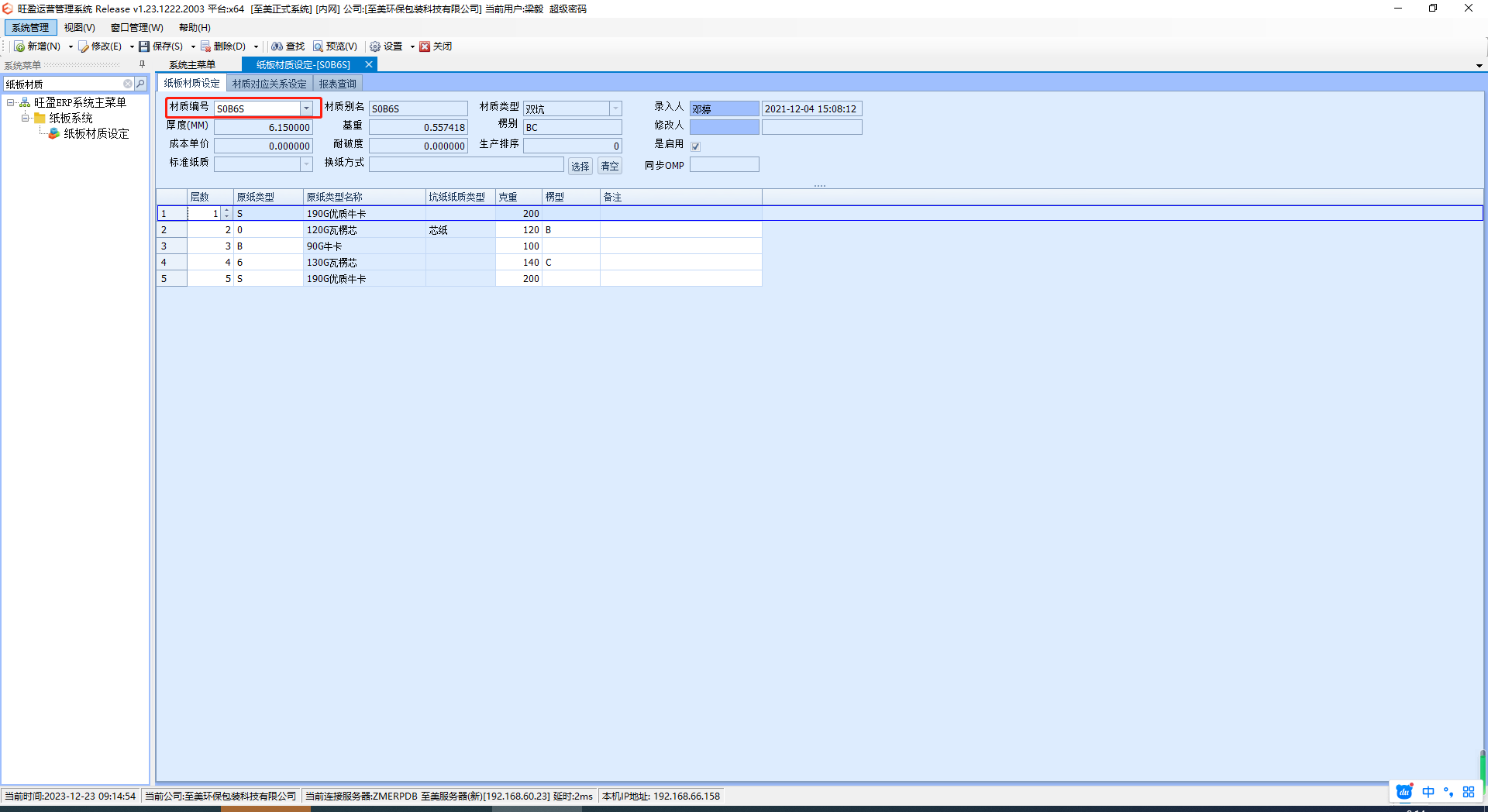Click the 纸板材质设定 tree node icon

coord(54,133)
